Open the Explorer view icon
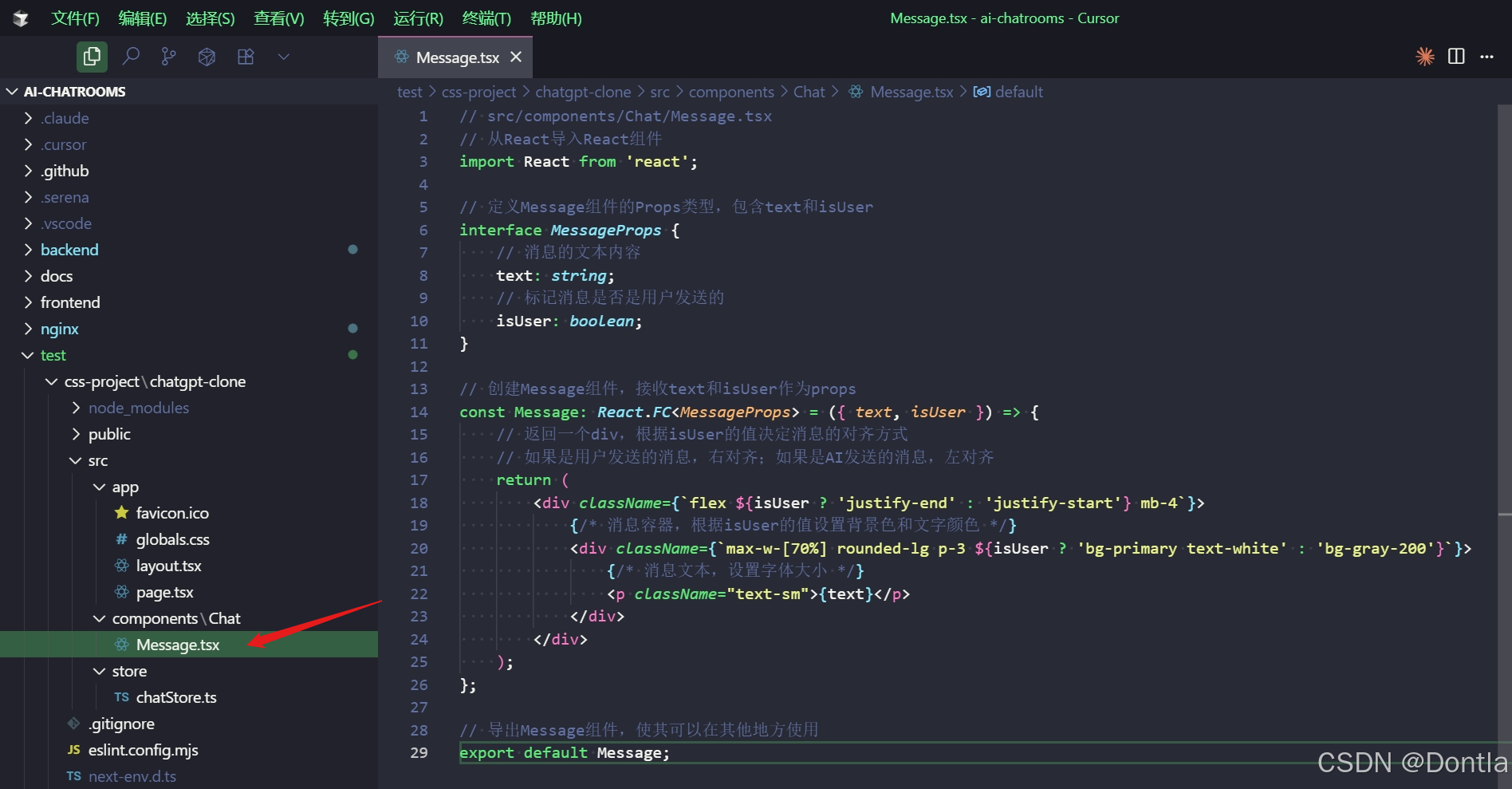 coord(92,57)
